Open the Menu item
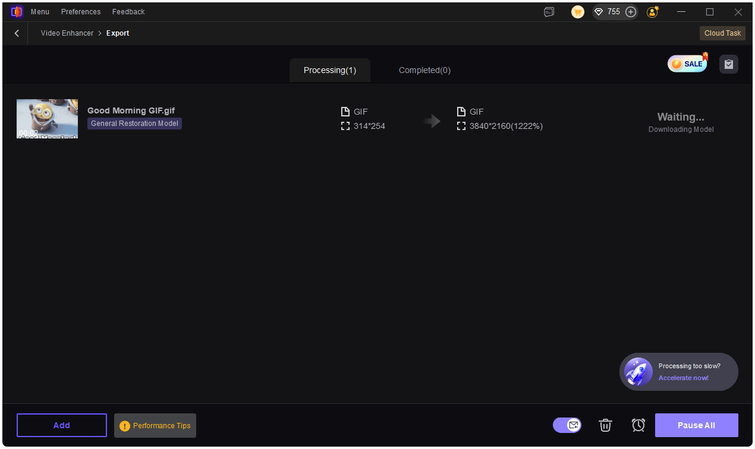 [x=40, y=12]
